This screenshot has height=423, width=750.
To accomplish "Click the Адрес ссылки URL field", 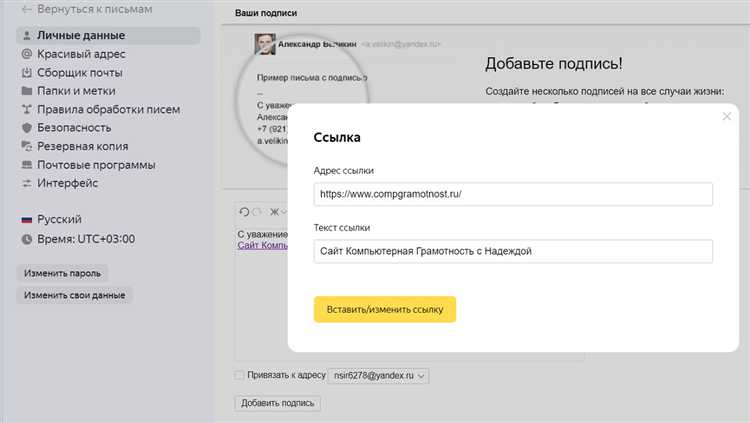I will click(x=513, y=194).
